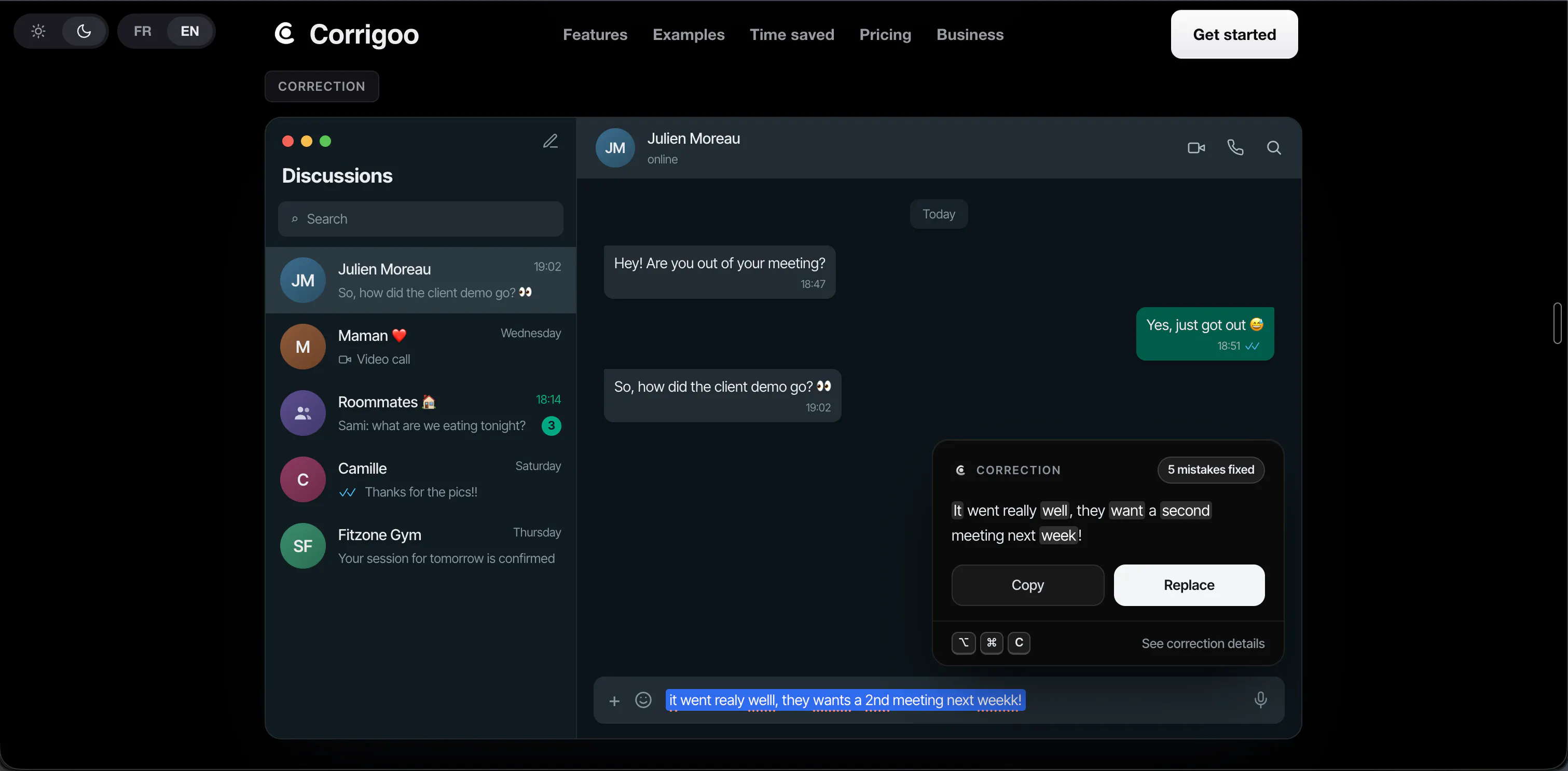Click the Today date chip
Viewport: 1568px width, 771px height.
point(939,214)
